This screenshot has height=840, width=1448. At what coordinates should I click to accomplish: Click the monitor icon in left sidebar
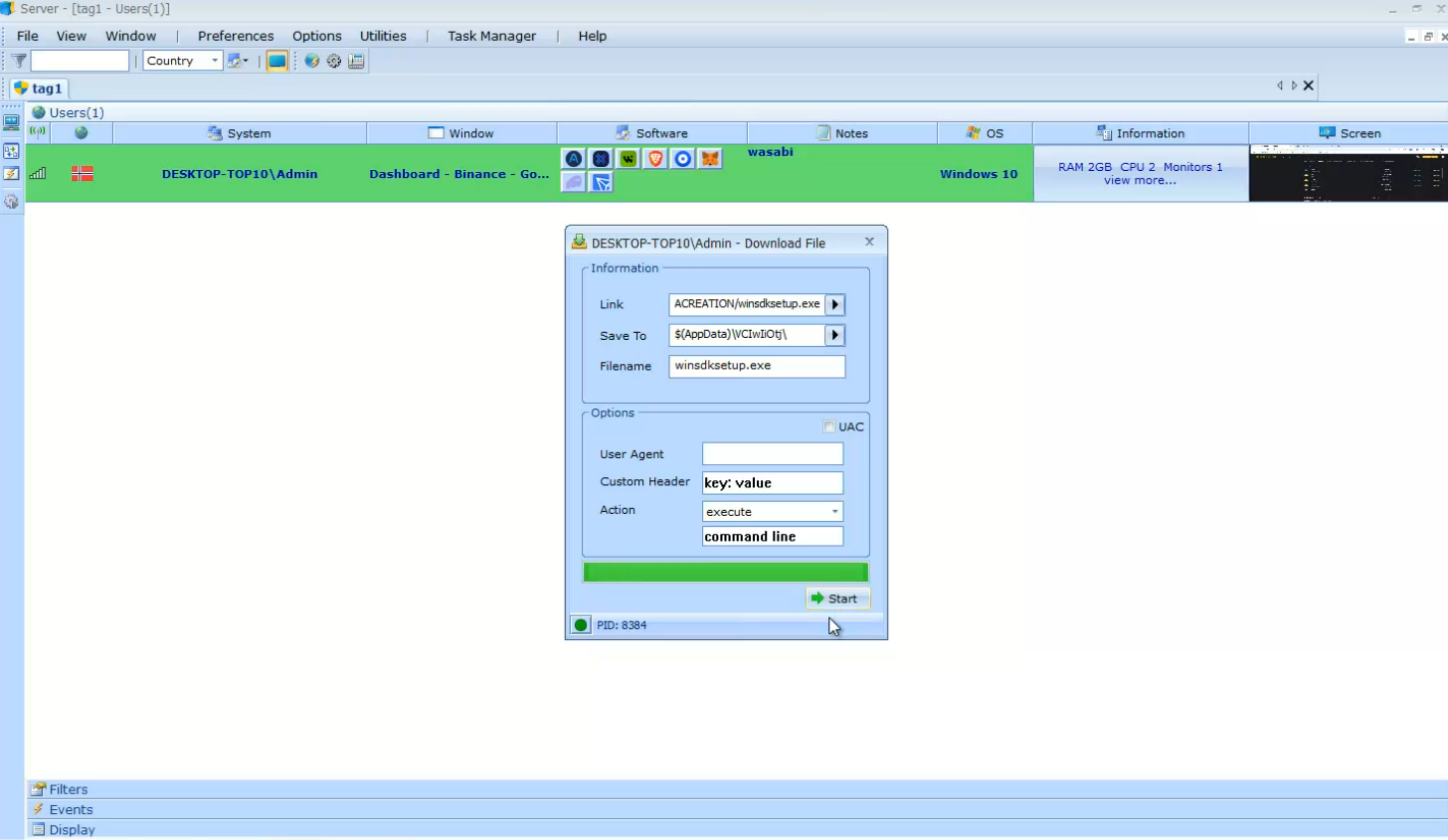click(11, 123)
